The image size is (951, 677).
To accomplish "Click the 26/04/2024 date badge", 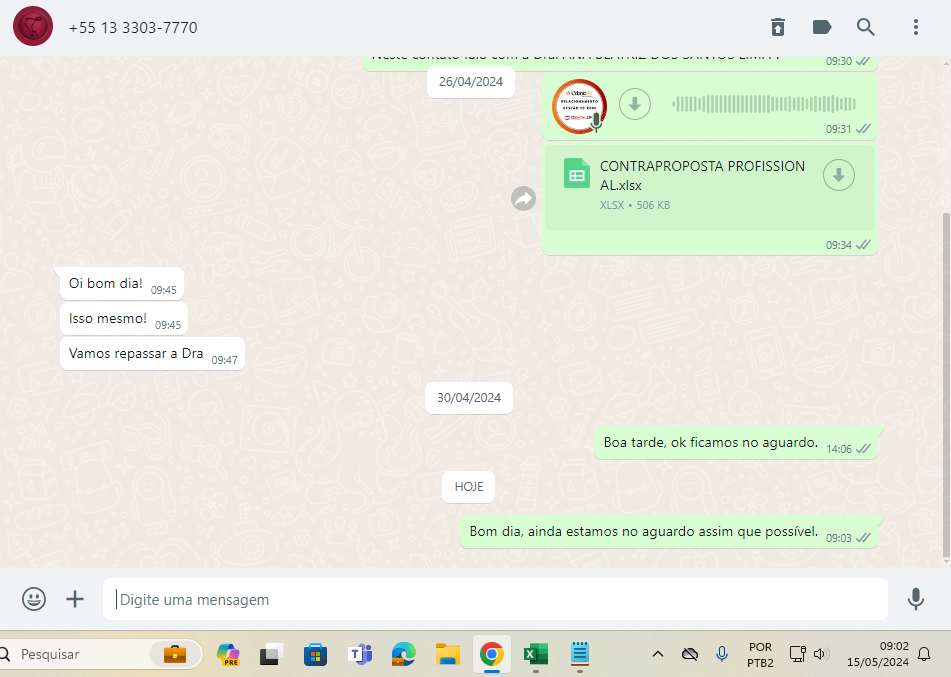I will point(471,82).
